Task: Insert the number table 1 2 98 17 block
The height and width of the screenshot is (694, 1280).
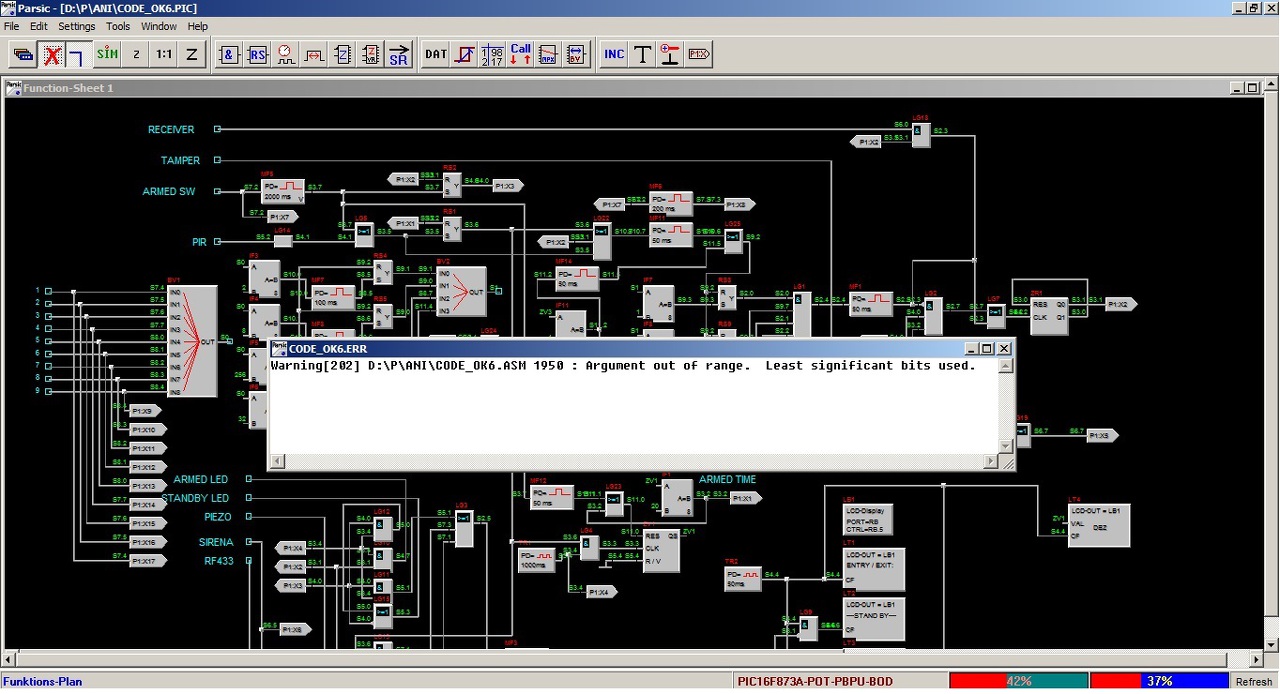Action: [x=492, y=54]
